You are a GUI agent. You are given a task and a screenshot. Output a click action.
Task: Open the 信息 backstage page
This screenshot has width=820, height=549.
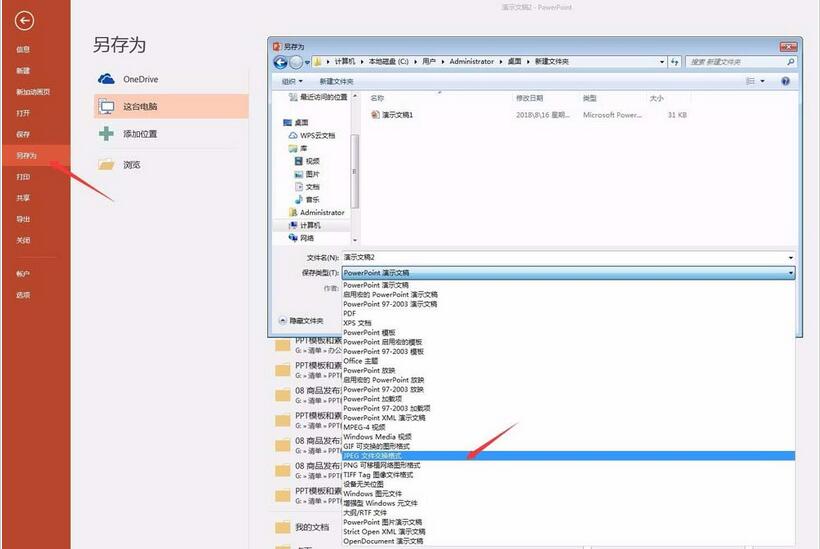(23, 49)
